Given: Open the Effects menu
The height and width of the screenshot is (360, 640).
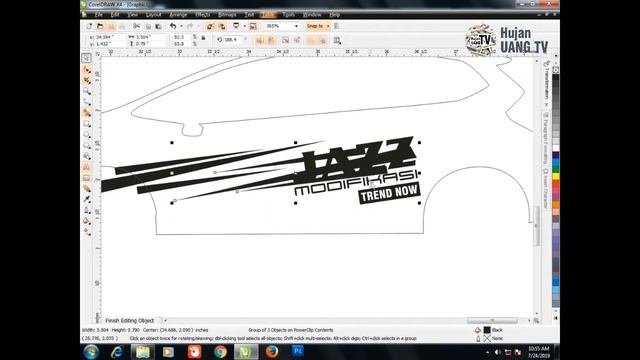Looking at the screenshot, I should 202,15.
